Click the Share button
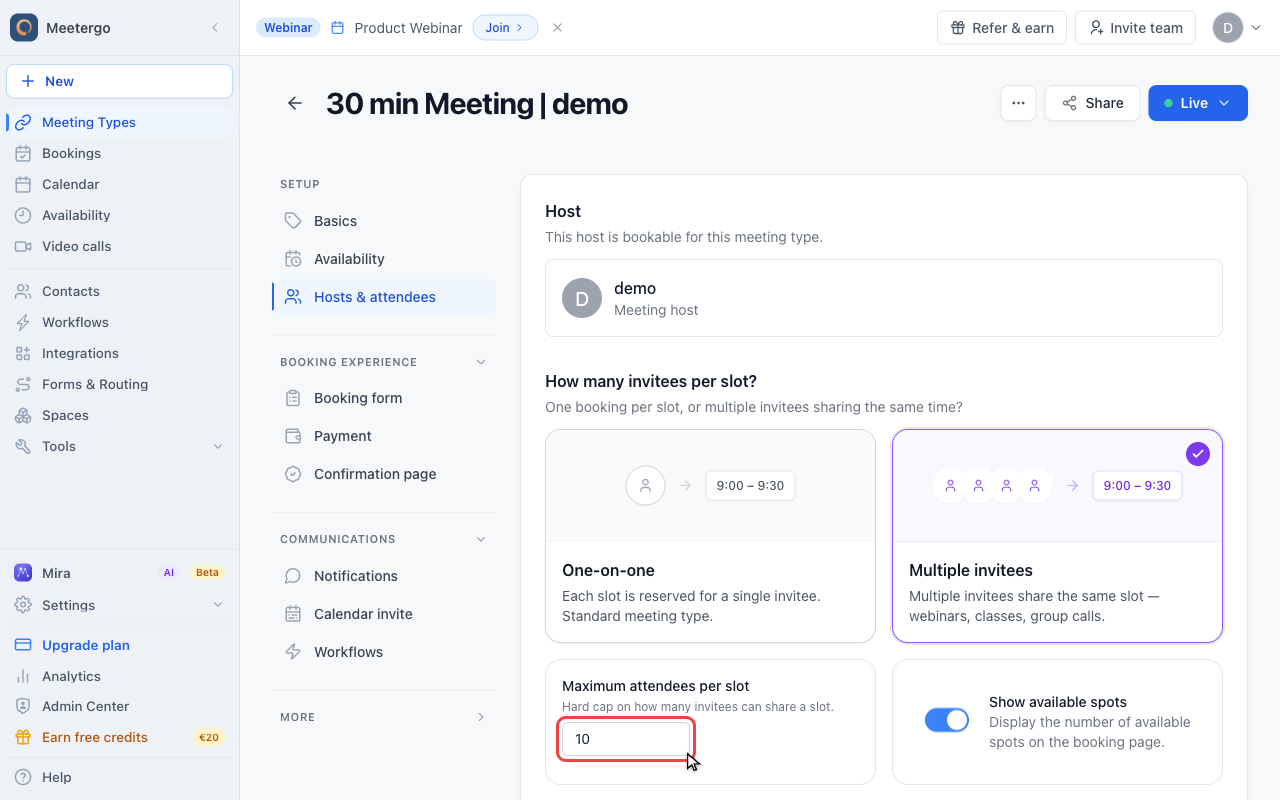 [1092, 103]
